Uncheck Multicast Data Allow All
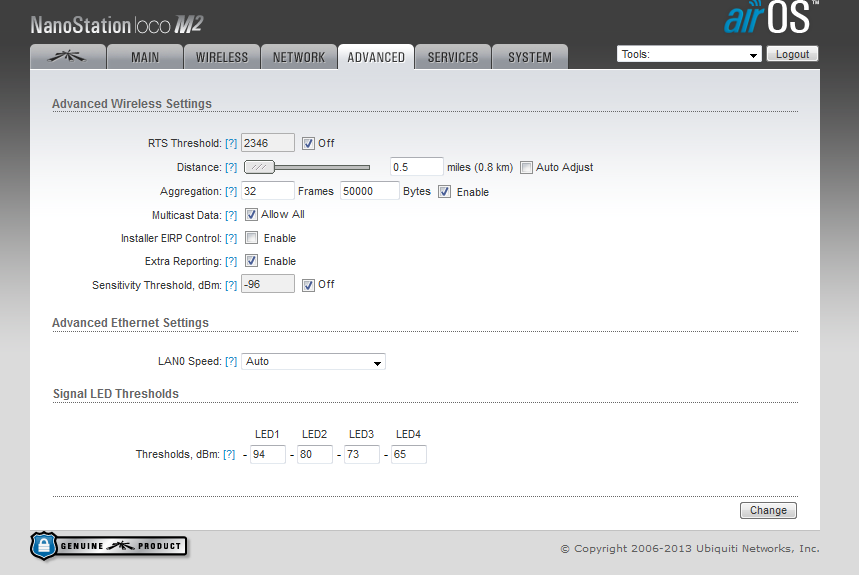 [x=252, y=214]
